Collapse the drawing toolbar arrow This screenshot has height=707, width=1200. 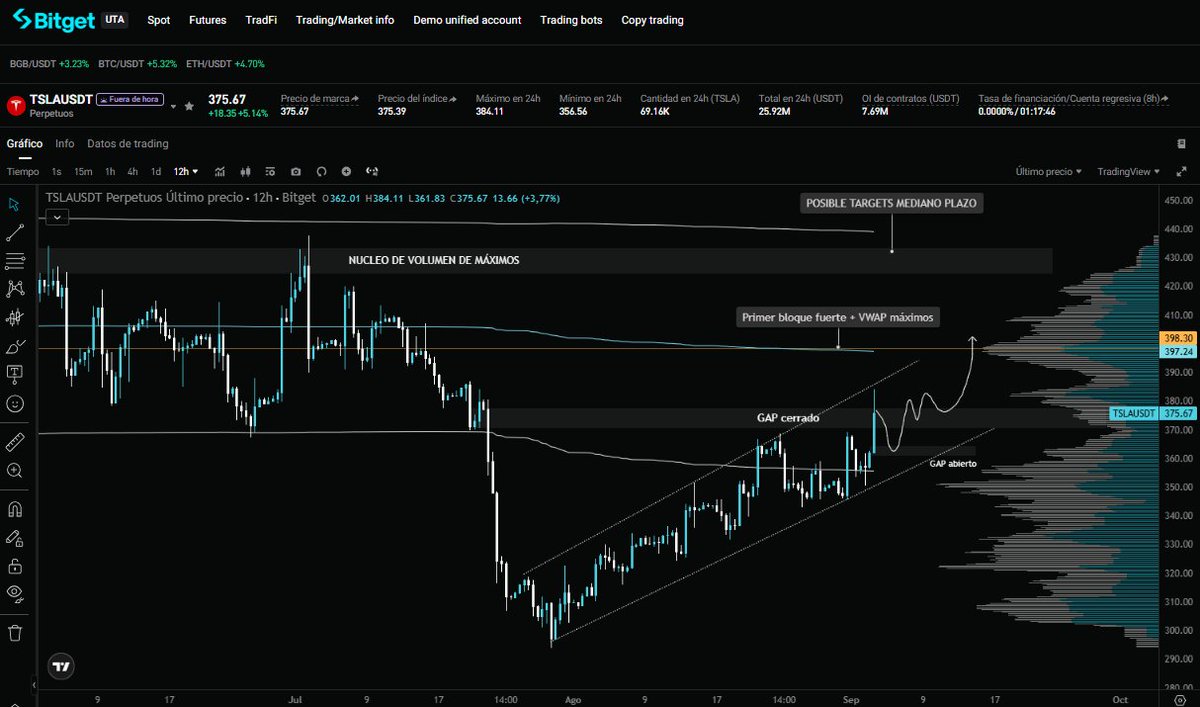click(x=33, y=686)
